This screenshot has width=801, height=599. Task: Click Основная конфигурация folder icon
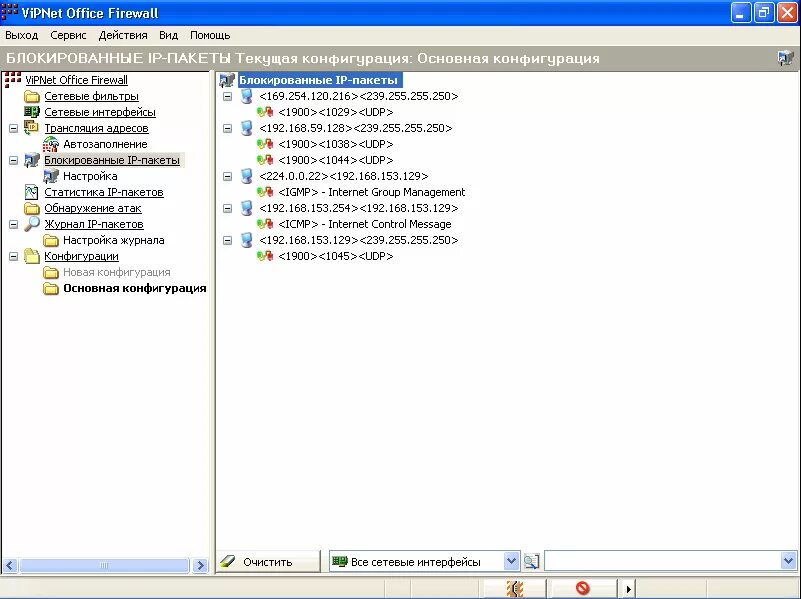(x=51, y=288)
